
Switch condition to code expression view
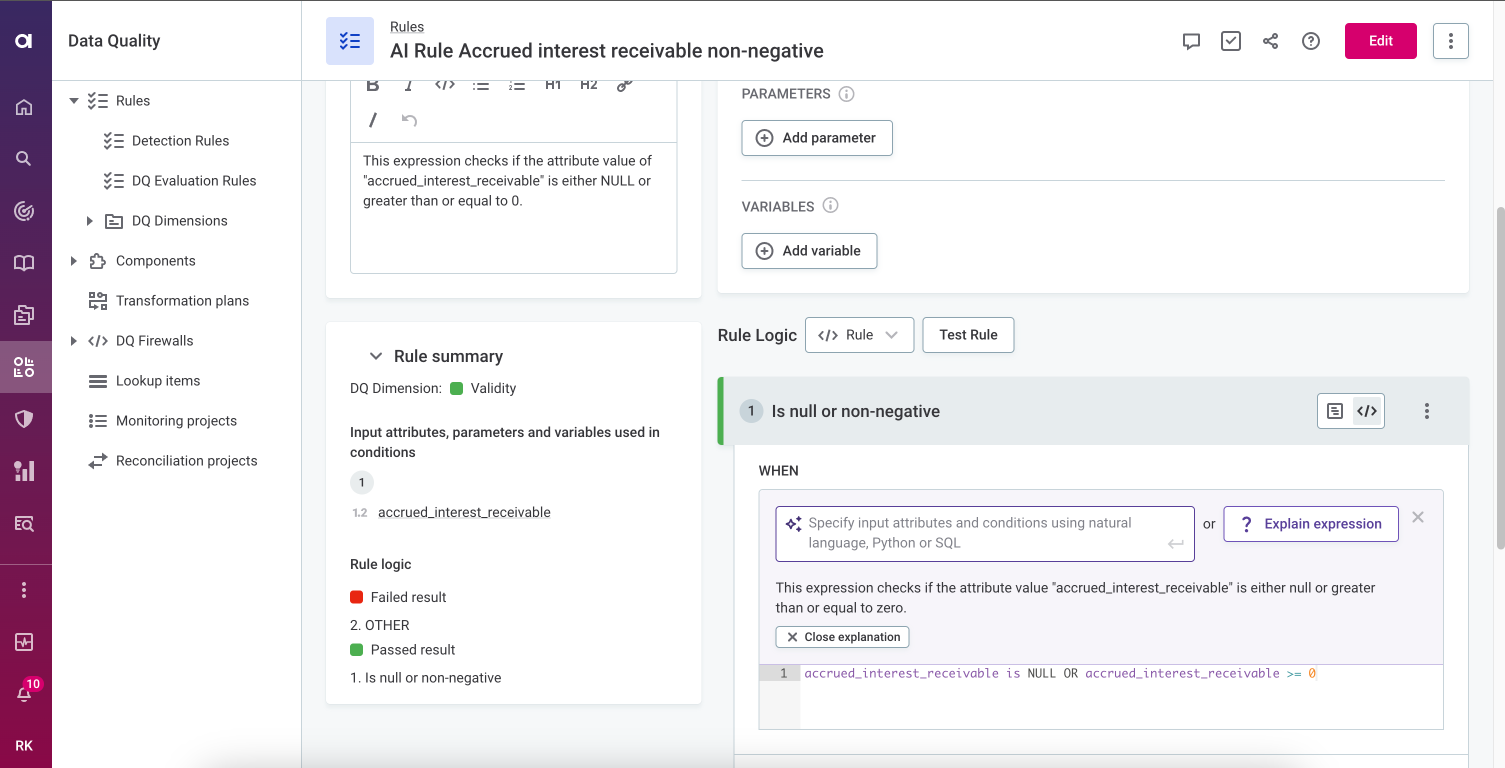click(x=1367, y=411)
